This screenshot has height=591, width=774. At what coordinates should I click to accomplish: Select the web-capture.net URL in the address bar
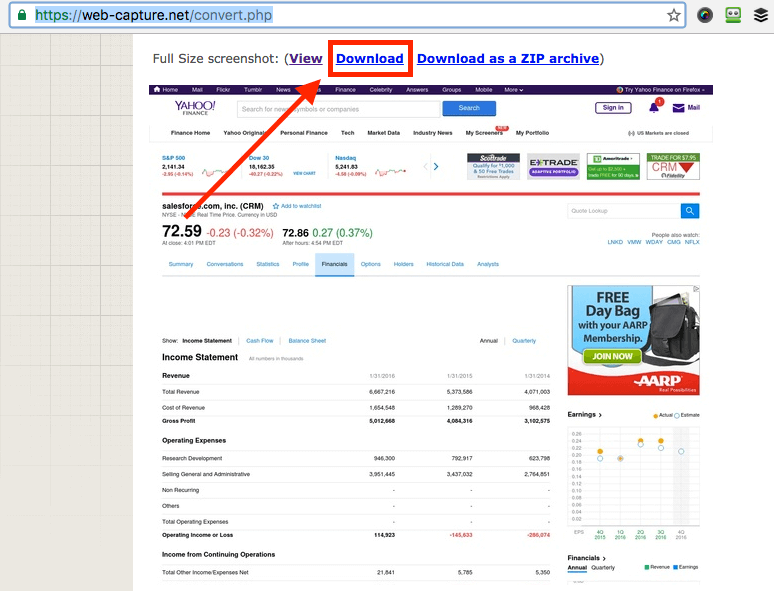153,15
